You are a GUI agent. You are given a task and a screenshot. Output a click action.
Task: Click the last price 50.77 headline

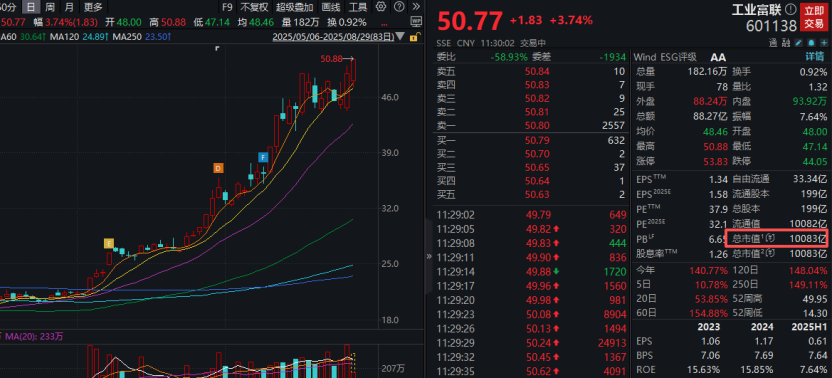pyautogui.click(x=470, y=22)
